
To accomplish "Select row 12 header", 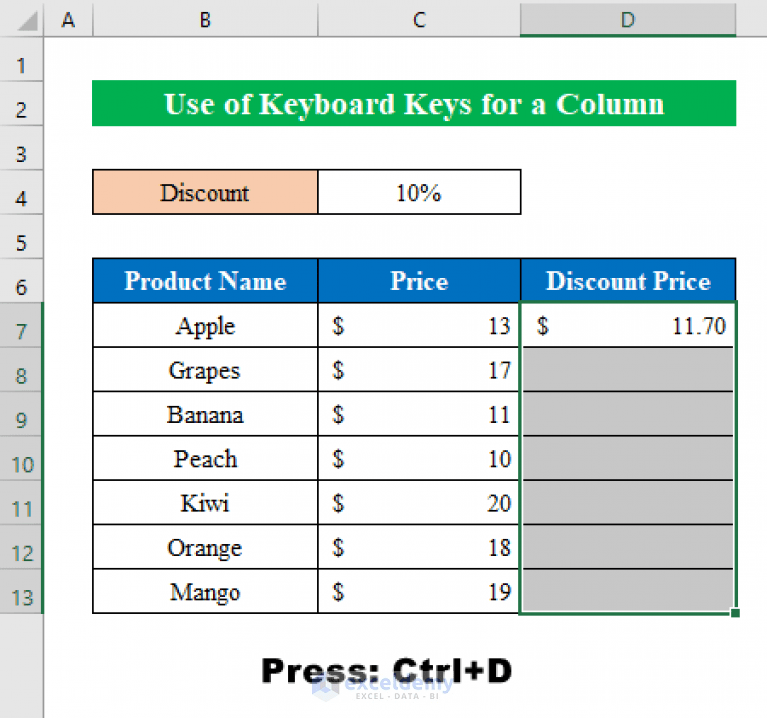I will (x=21, y=547).
